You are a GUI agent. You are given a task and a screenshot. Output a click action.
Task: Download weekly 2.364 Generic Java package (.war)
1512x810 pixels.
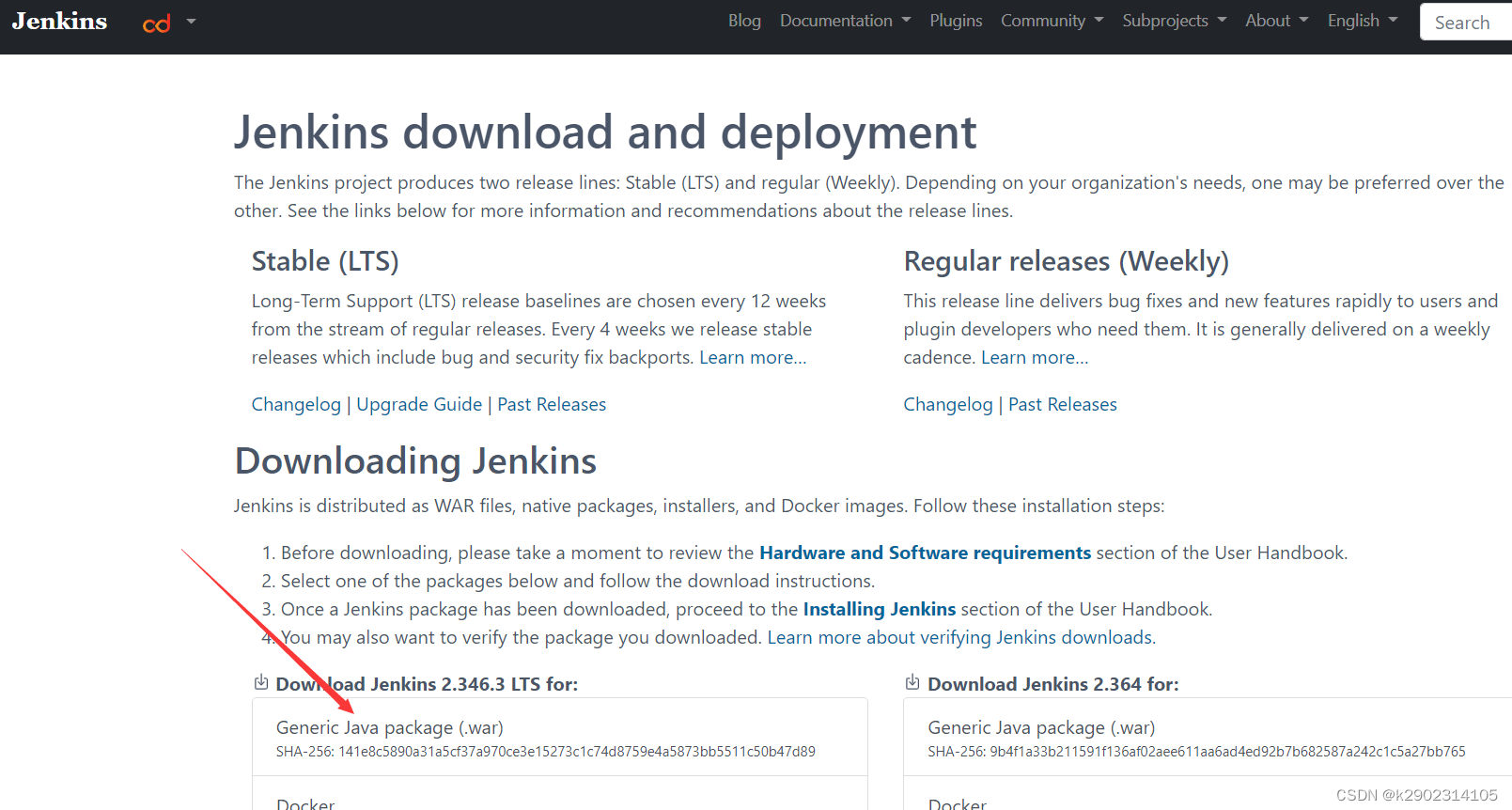click(1208, 737)
